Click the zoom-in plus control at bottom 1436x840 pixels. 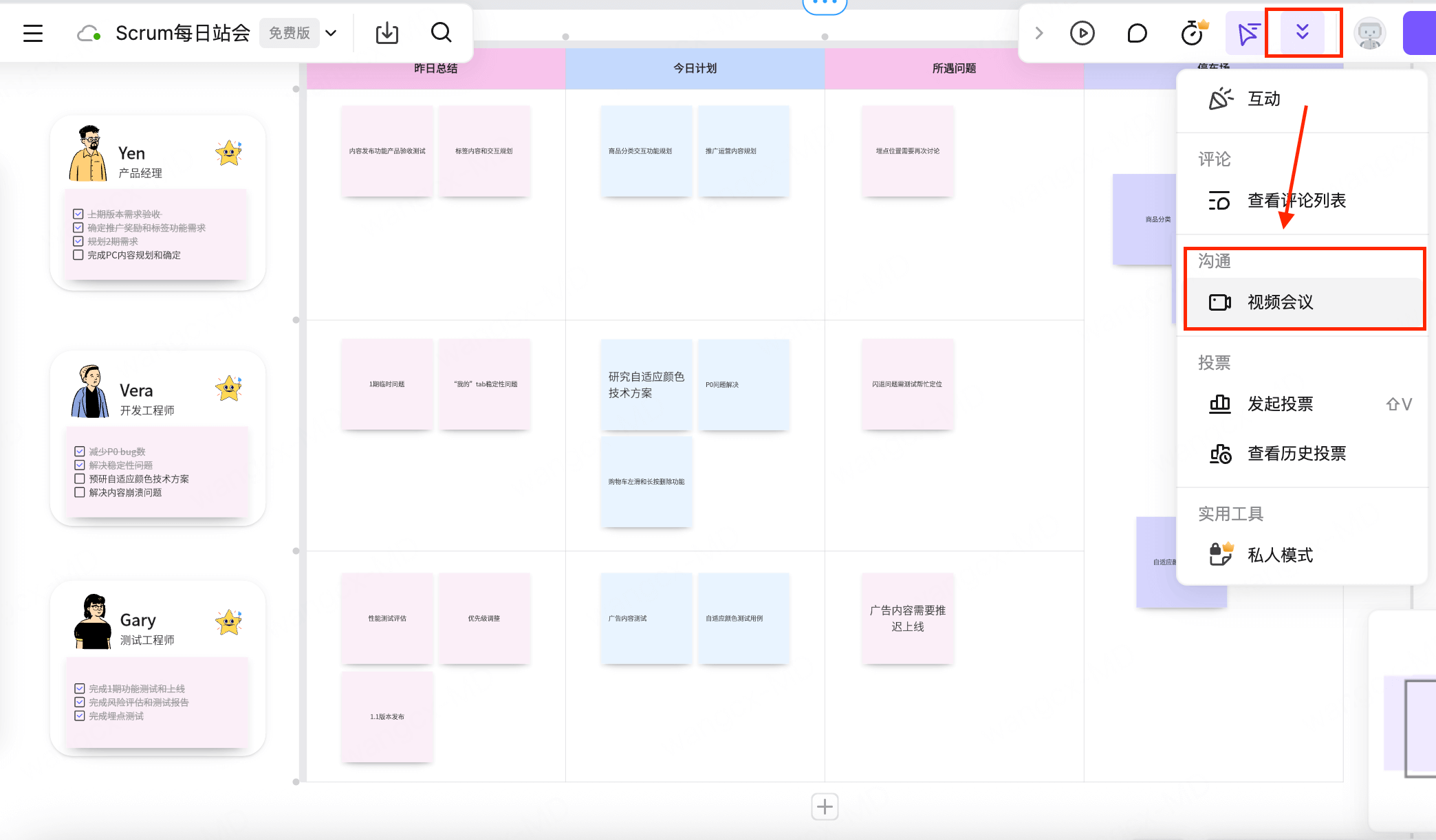(825, 806)
